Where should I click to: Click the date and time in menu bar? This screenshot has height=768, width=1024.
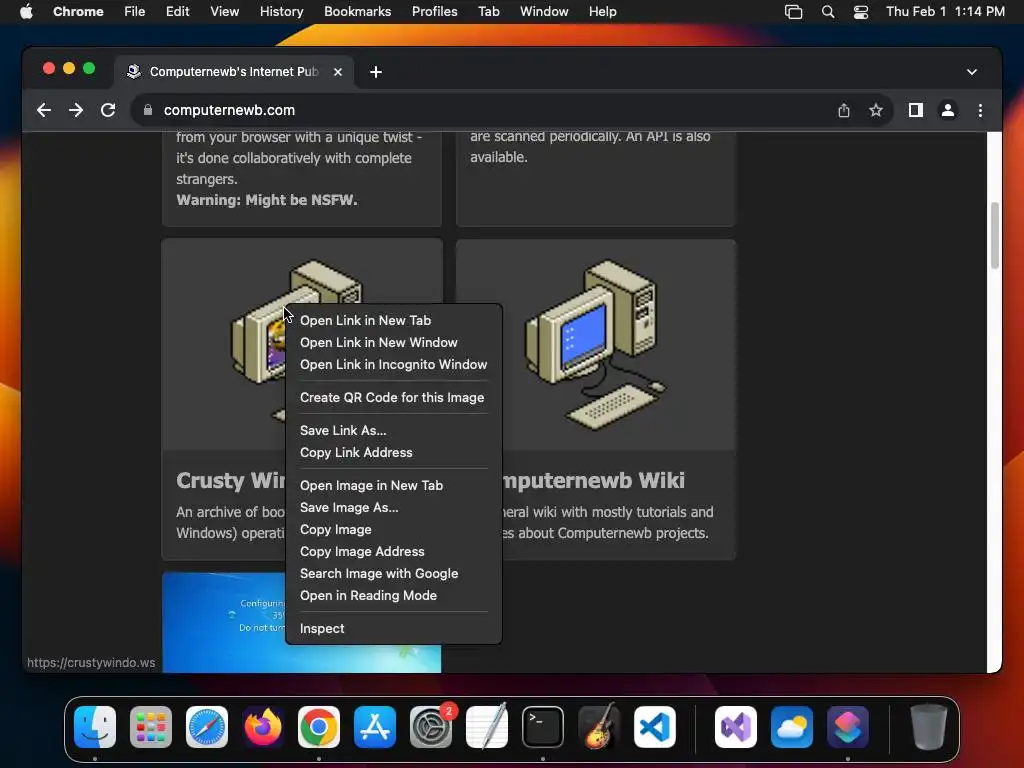(x=945, y=12)
